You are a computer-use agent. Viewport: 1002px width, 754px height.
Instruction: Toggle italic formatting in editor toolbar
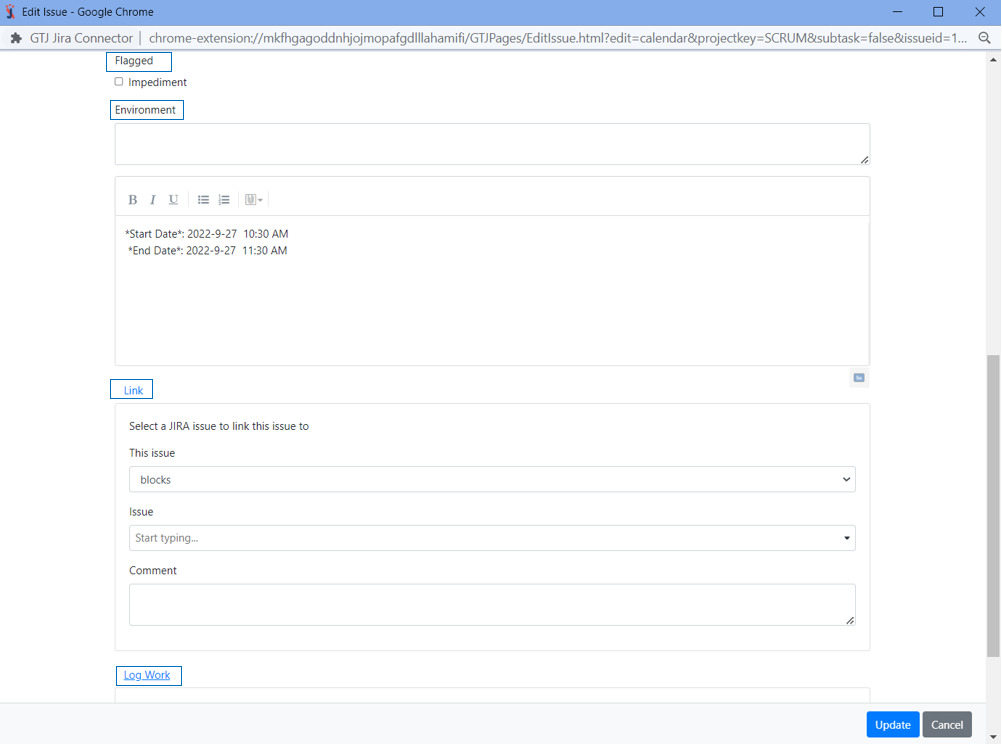(153, 200)
